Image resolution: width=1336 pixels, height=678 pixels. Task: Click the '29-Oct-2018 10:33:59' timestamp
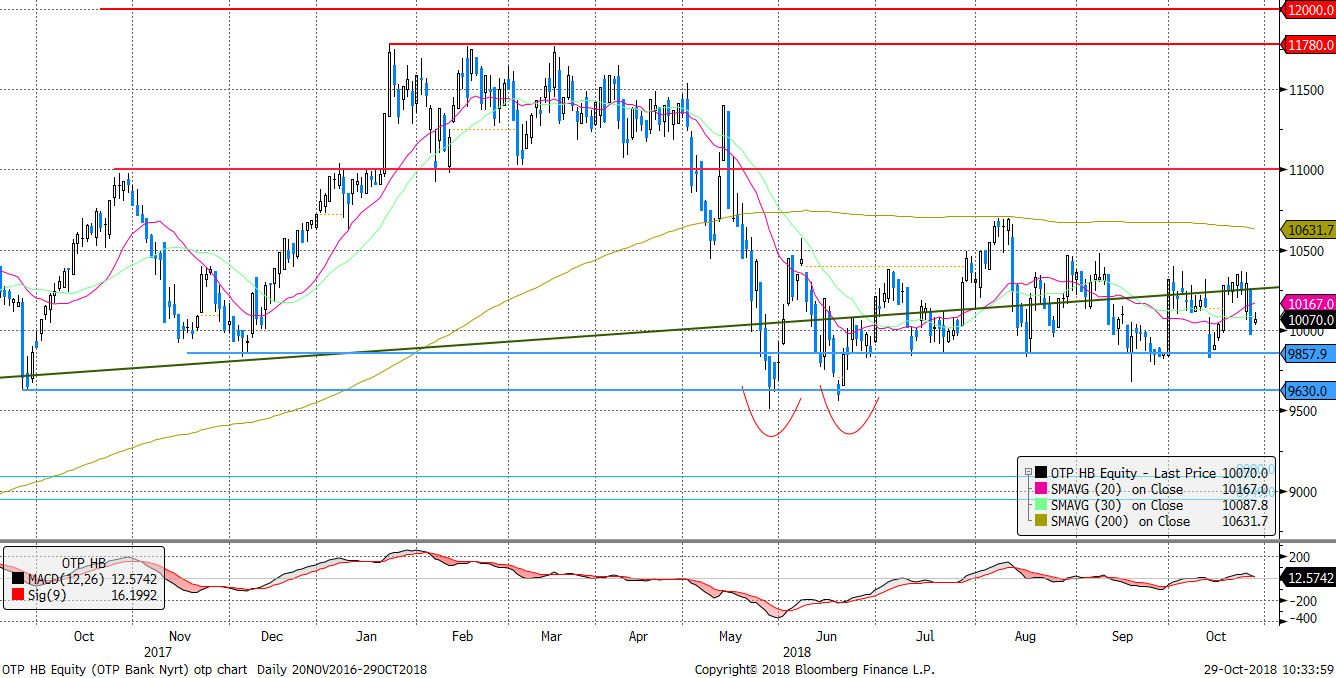click(1268, 669)
